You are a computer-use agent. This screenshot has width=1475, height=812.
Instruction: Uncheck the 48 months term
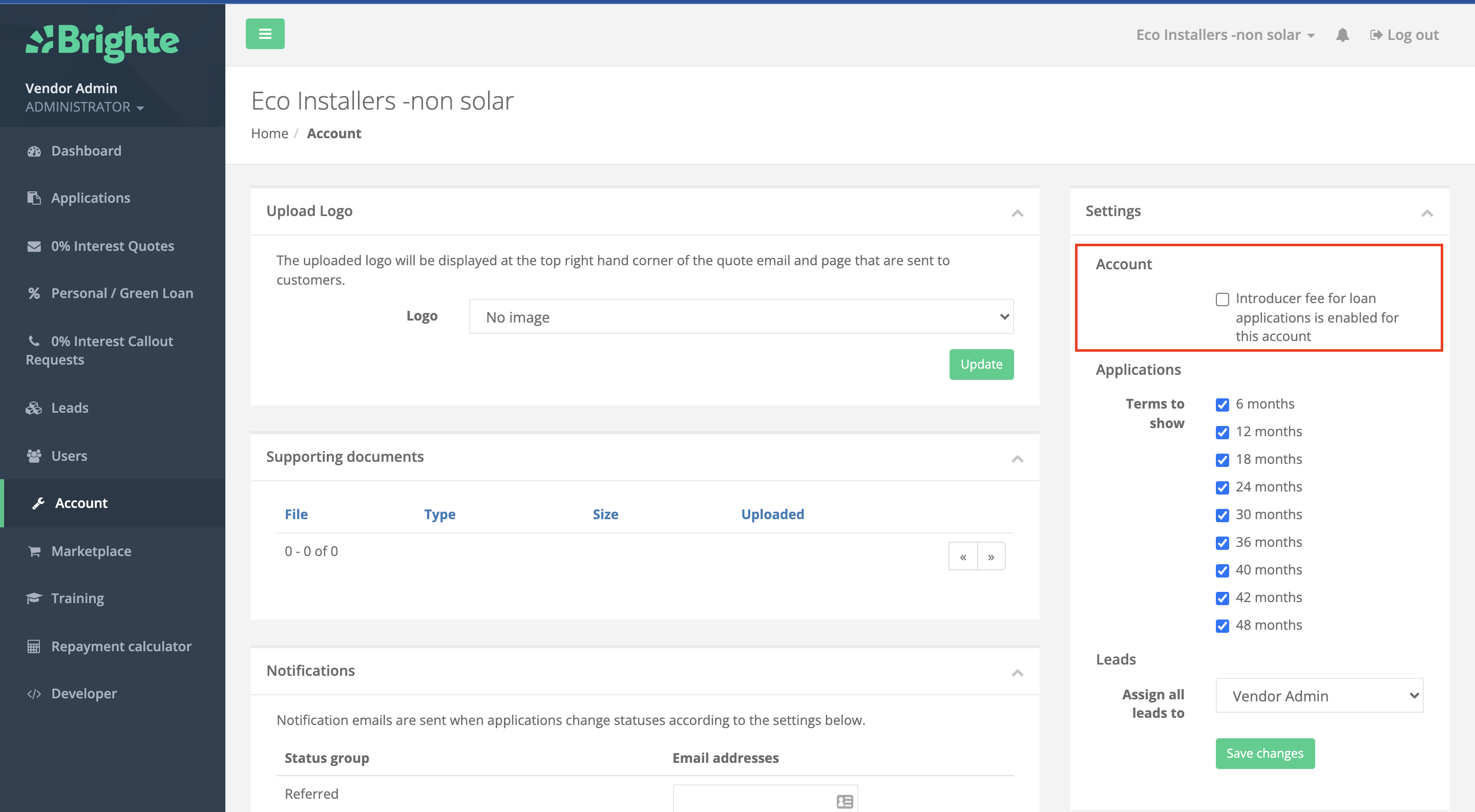tap(1222, 626)
